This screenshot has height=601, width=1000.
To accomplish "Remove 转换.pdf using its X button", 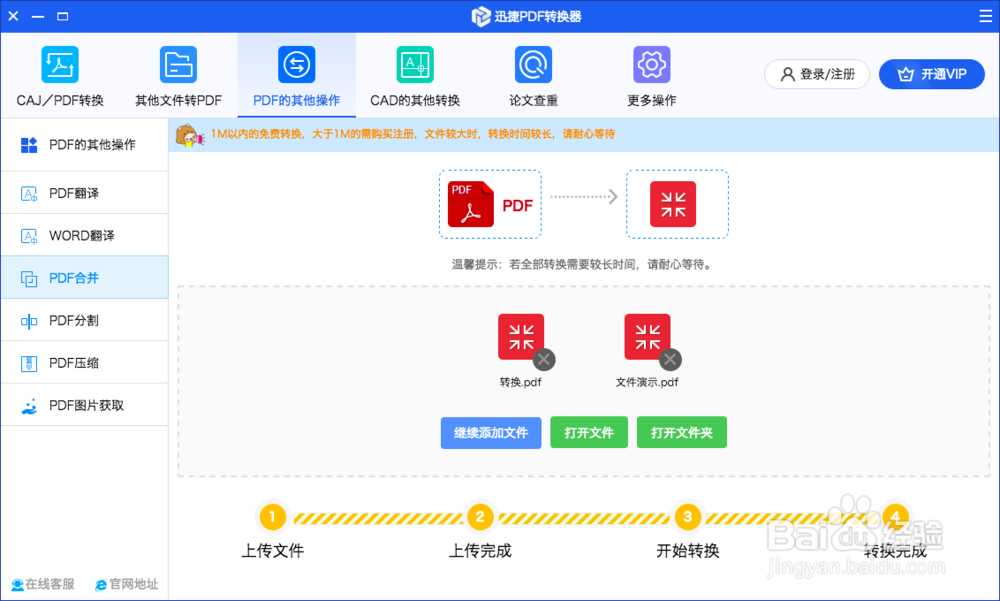I will click(x=545, y=360).
